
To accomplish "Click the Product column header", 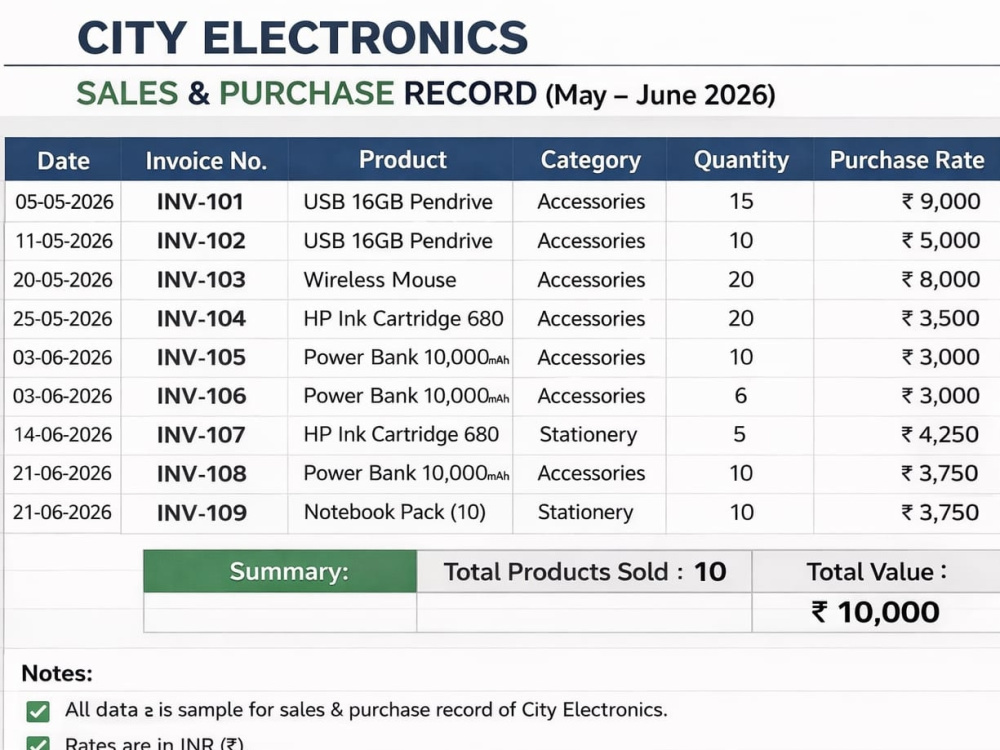I will point(401,159).
